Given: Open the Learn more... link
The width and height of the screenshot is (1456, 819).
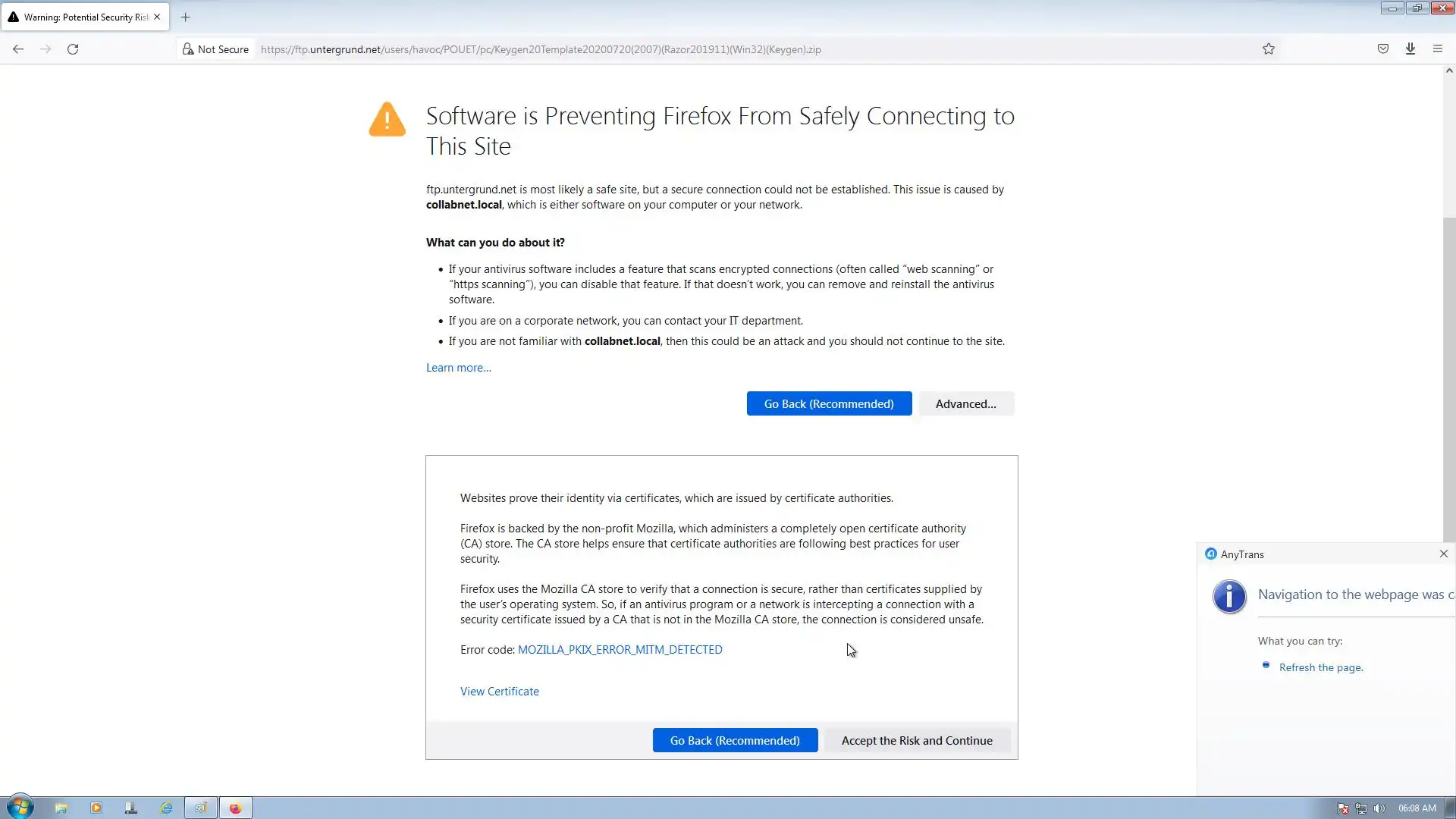Looking at the screenshot, I should [458, 368].
